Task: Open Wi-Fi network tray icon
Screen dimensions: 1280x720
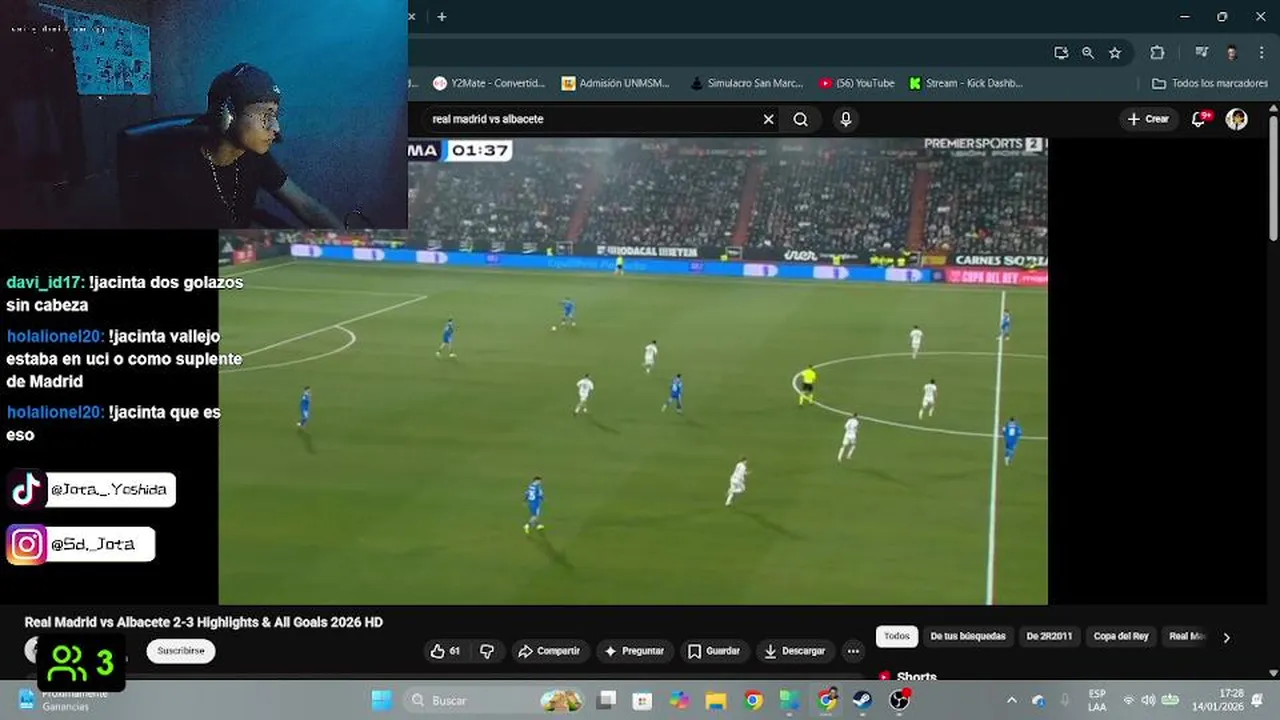Action: tap(1129, 700)
